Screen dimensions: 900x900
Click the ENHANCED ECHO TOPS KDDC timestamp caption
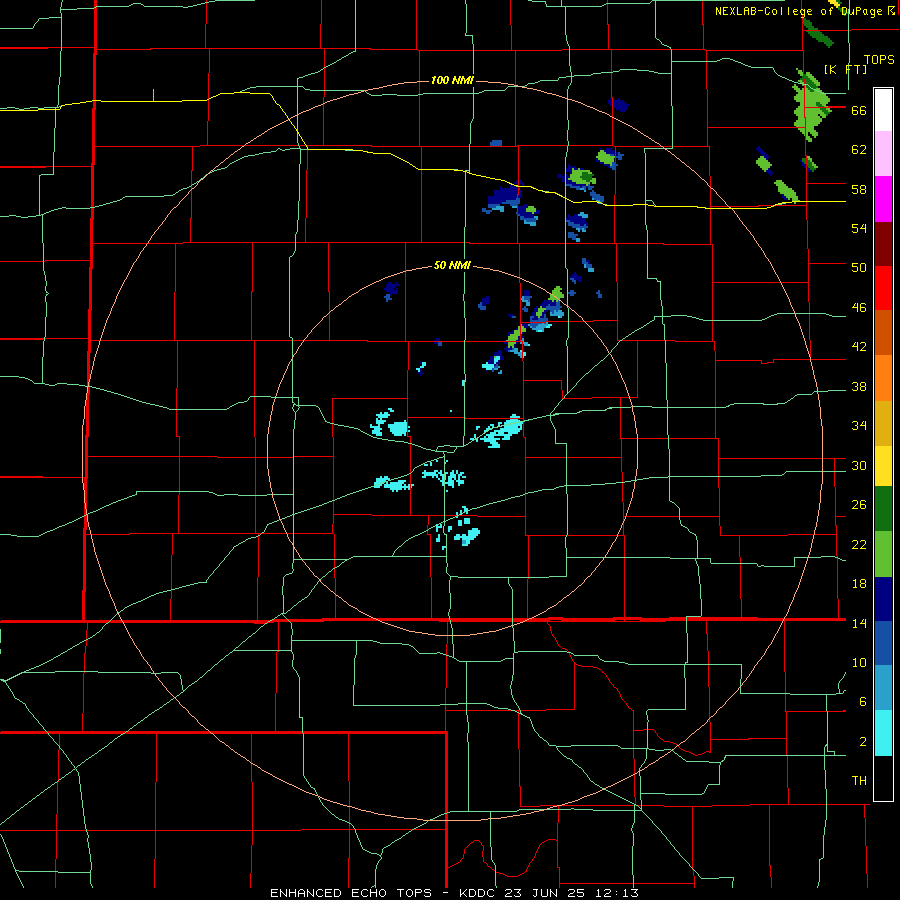(454, 893)
